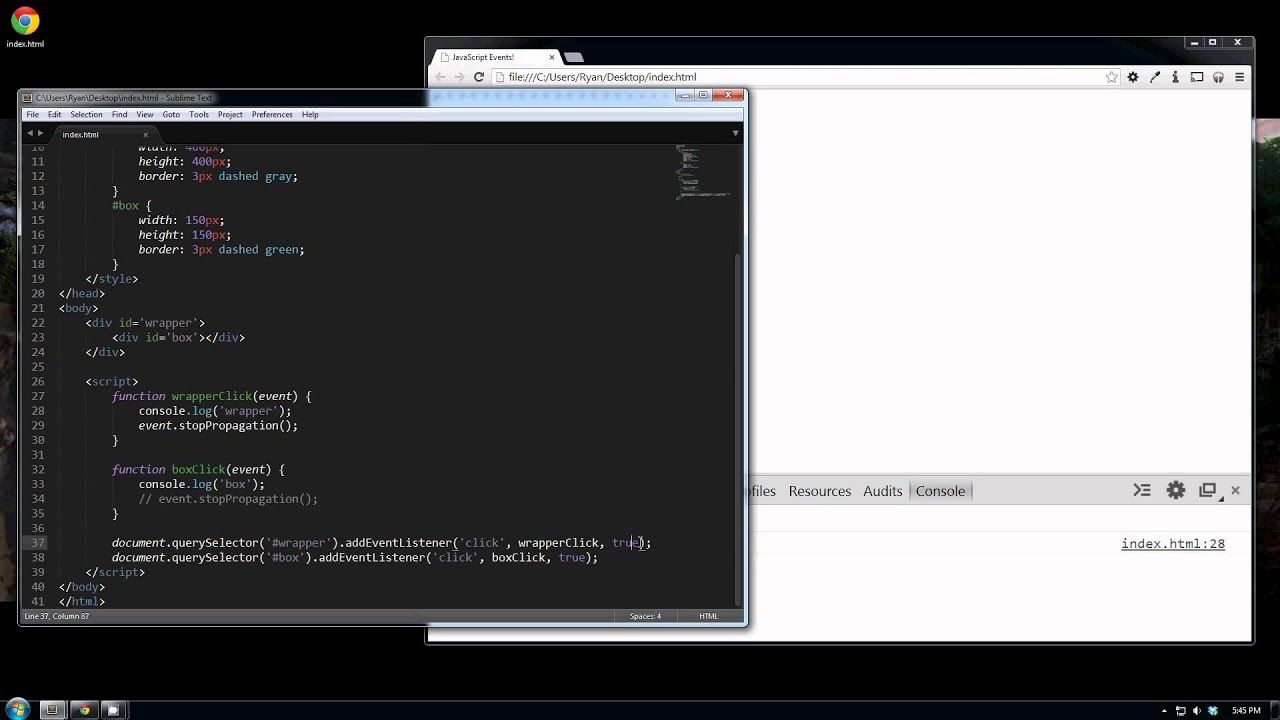Image resolution: width=1280 pixels, height=720 pixels.
Task: Click the '<div id='wrapper'>' line
Action: pos(145,323)
